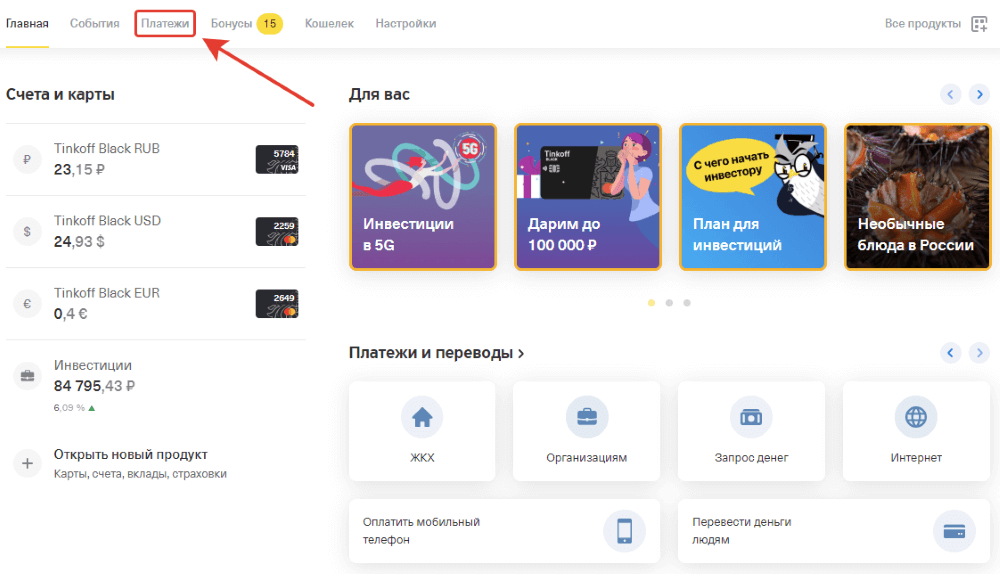1000x574 pixels.
Task: Click Открыть новый продукт
Action: [131, 455]
